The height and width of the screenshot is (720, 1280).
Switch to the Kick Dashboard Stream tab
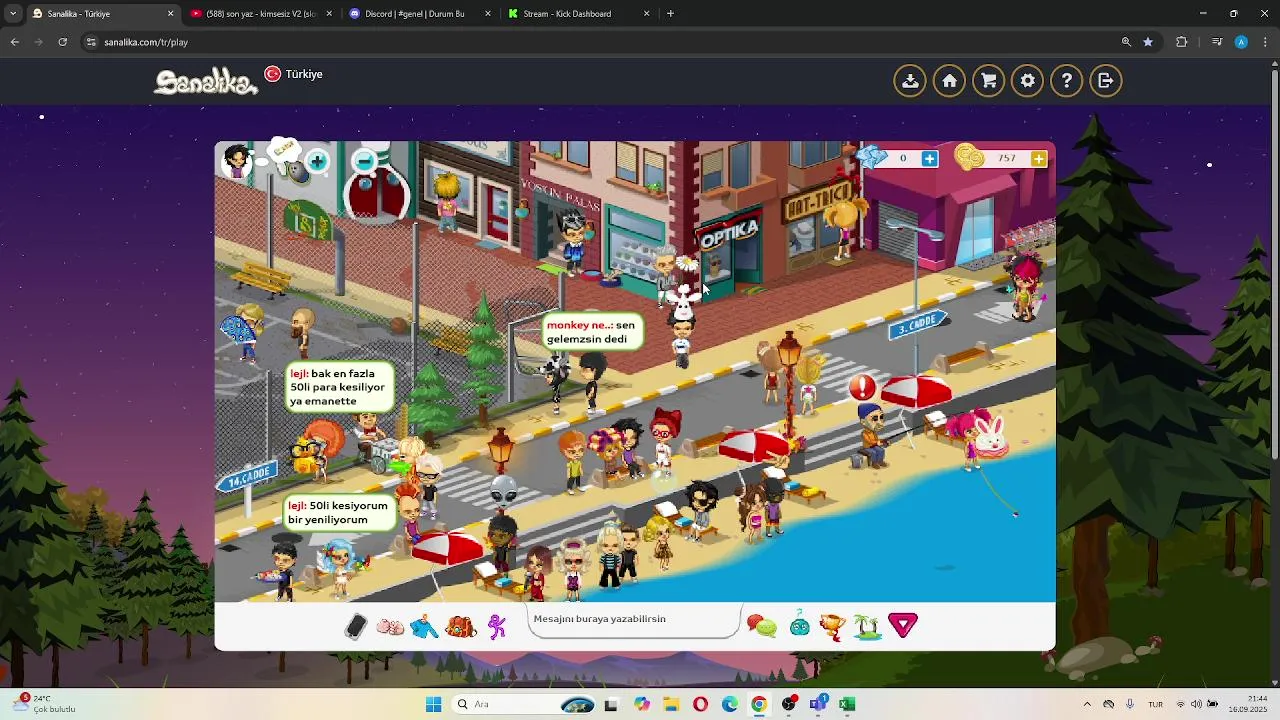(579, 14)
